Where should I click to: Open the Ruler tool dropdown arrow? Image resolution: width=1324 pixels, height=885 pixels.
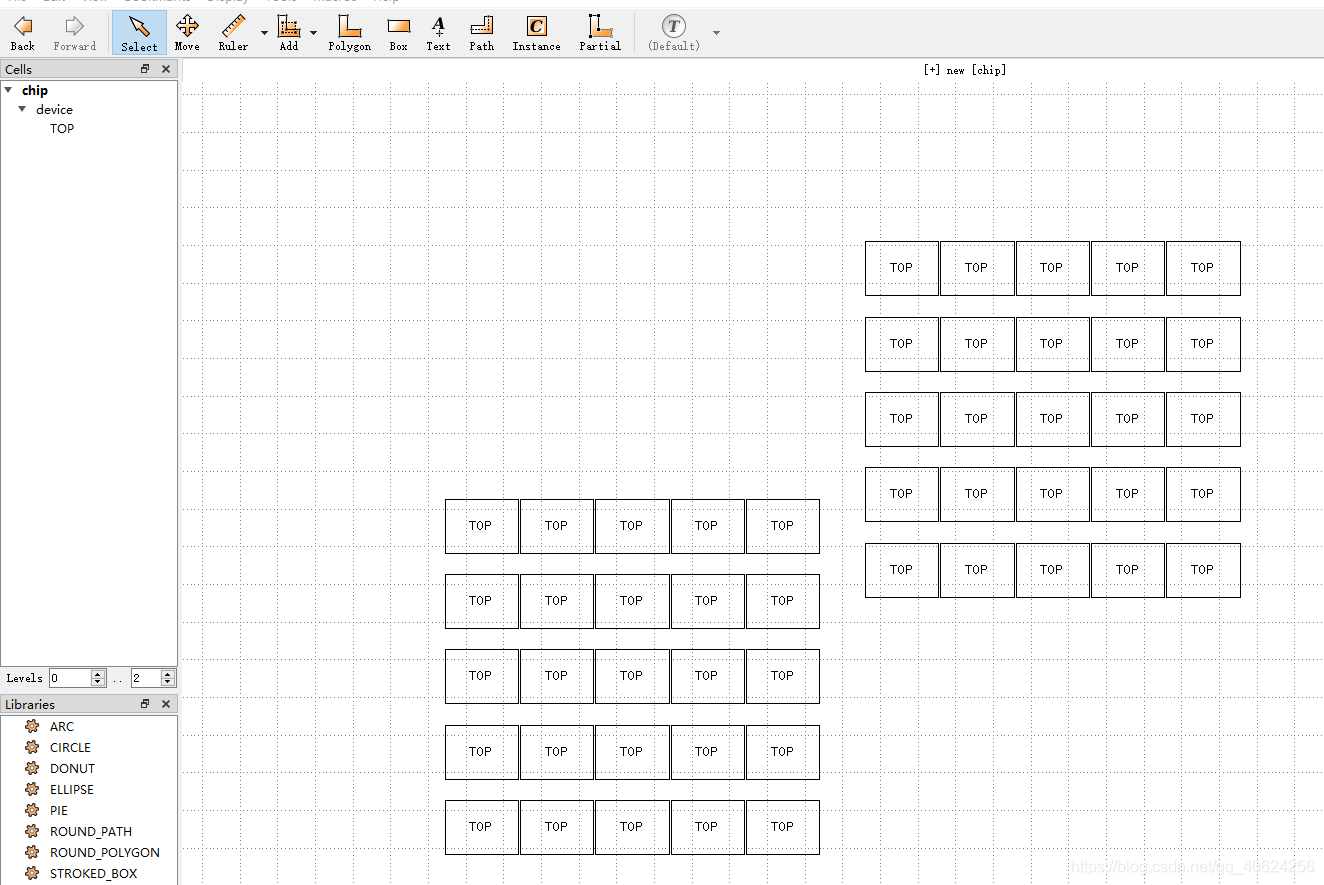(x=264, y=33)
